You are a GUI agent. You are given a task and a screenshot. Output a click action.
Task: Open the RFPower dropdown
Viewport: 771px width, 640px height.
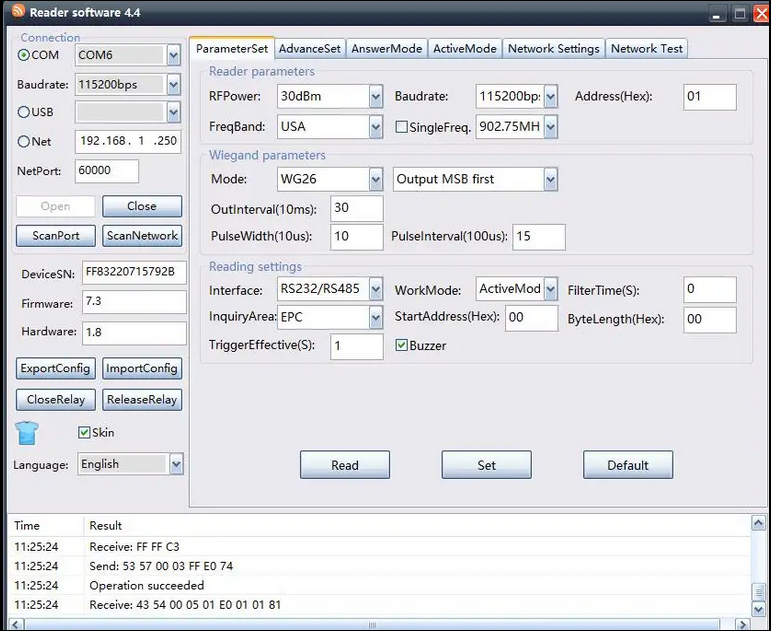(376, 97)
